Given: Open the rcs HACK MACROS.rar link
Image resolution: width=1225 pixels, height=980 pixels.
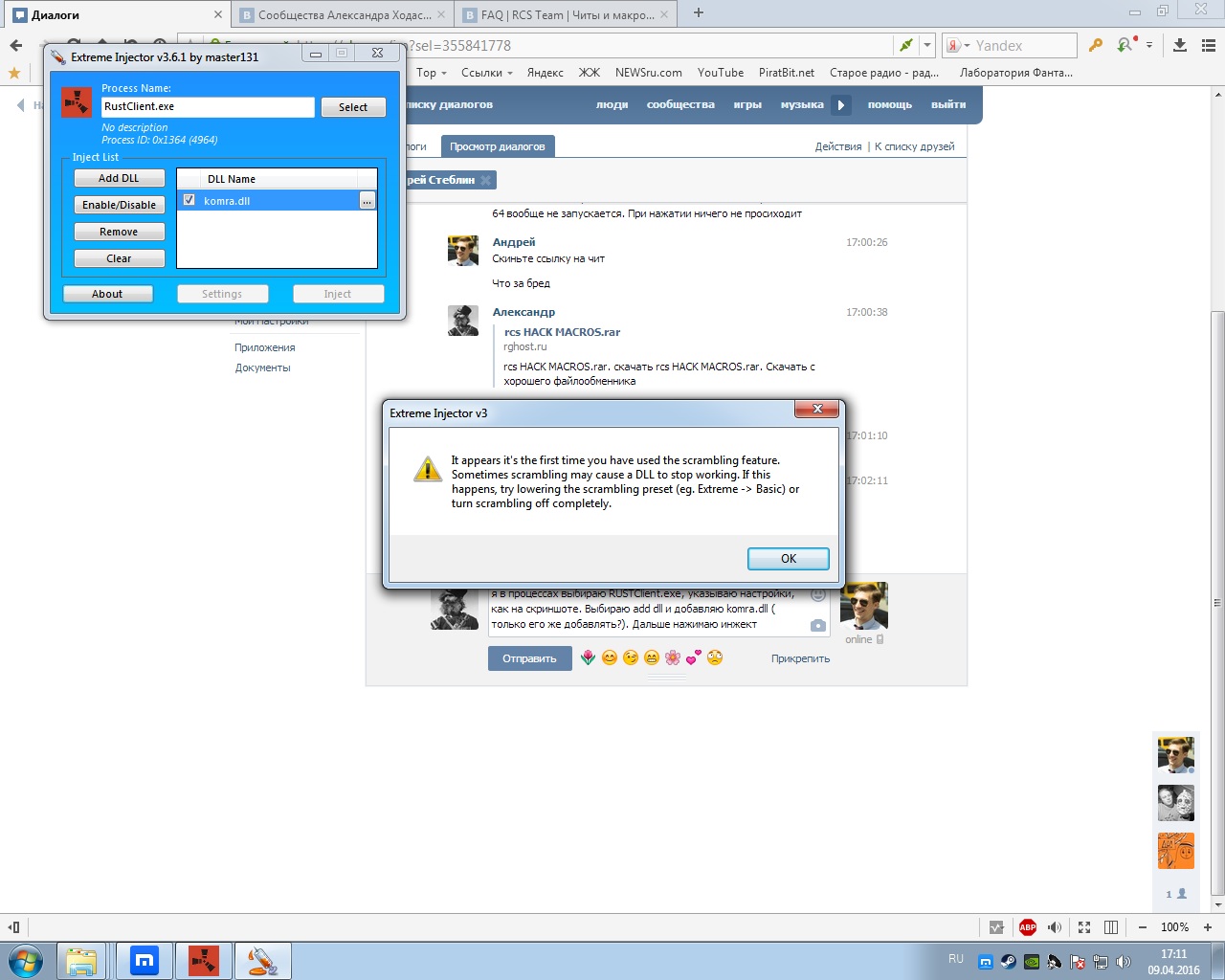Looking at the screenshot, I should click(x=562, y=332).
